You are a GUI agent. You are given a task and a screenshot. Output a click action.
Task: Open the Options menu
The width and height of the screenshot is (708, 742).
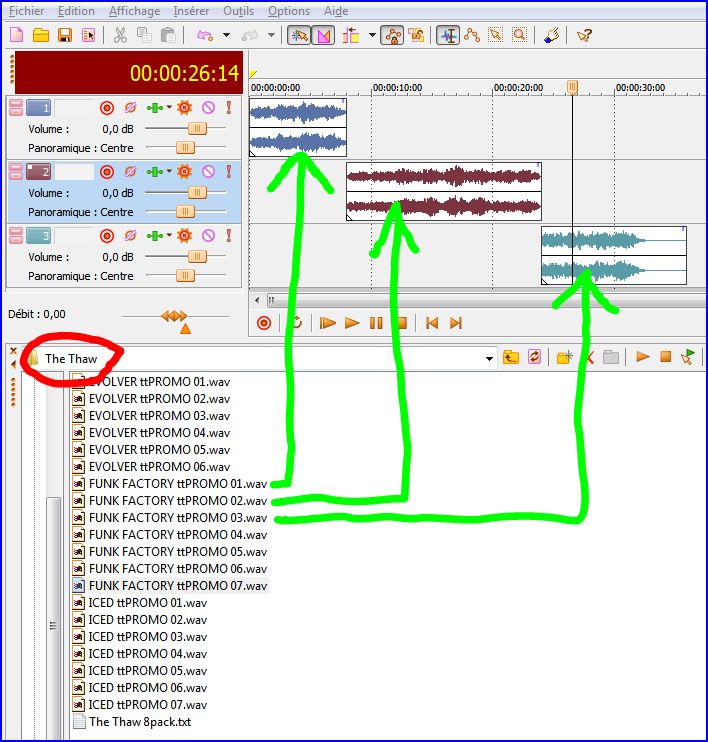(x=289, y=11)
